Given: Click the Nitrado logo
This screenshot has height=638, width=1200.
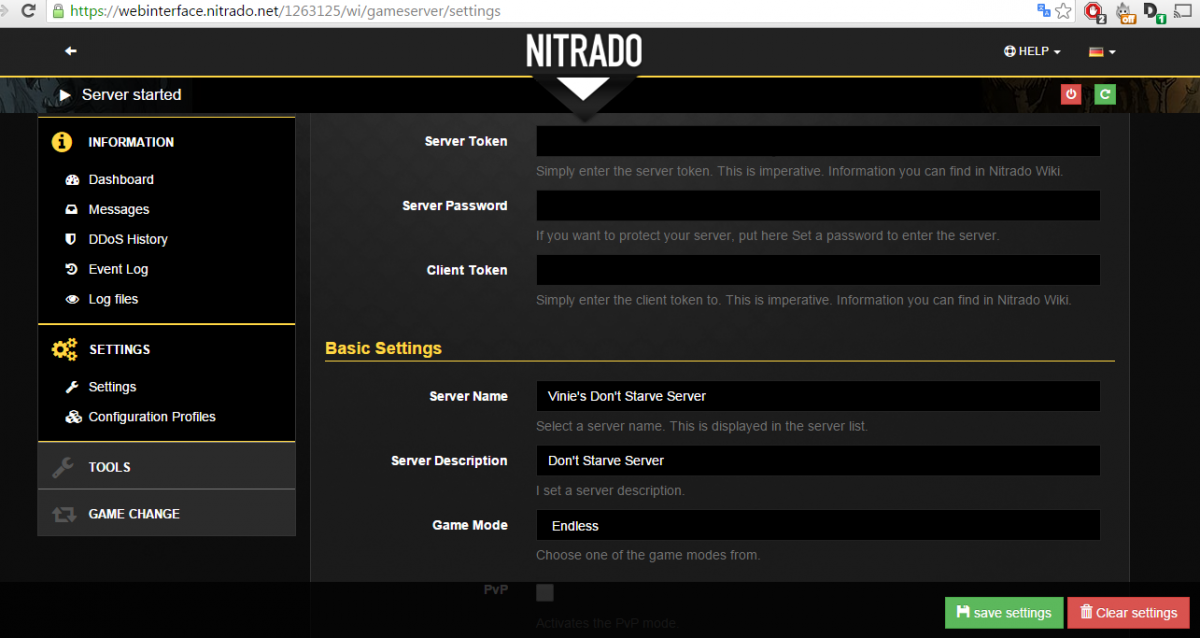Looking at the screenshot, I should 584,51.
